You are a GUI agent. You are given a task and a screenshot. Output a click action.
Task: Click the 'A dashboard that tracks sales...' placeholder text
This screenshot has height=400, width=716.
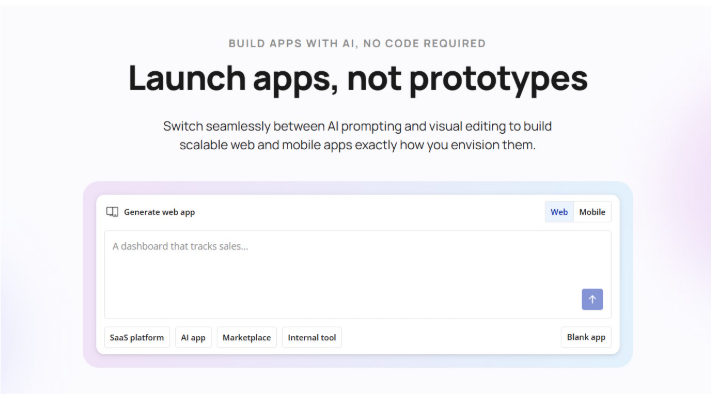(x=180, y=246)
